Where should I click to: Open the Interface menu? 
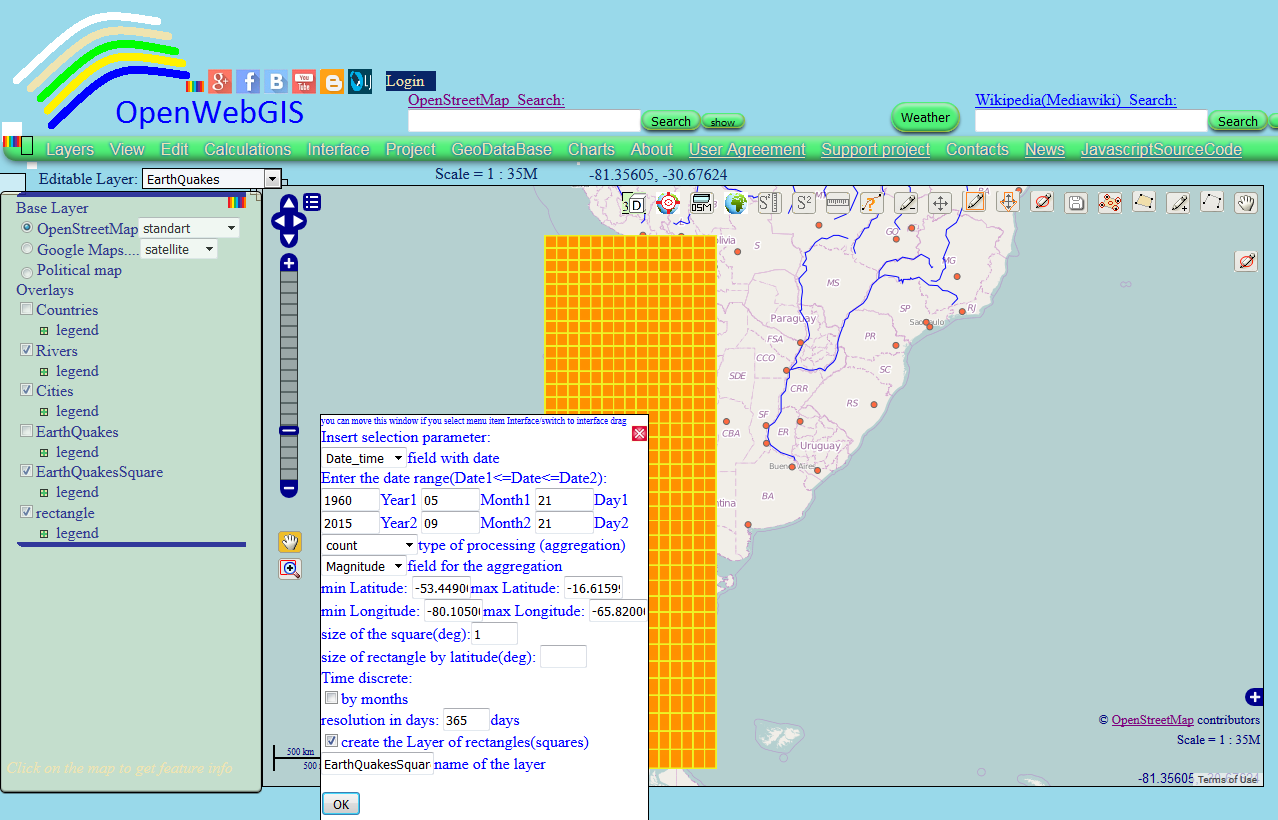[338, 149]
